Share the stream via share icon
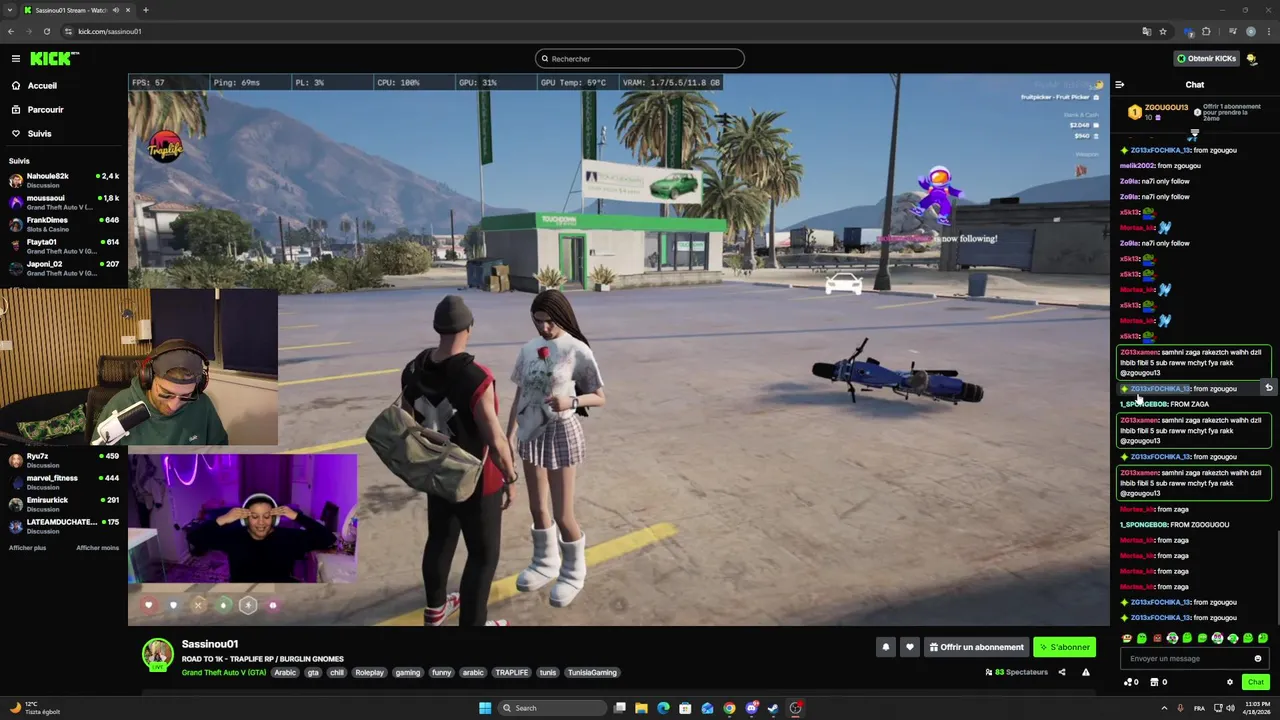 point(1062,672)
